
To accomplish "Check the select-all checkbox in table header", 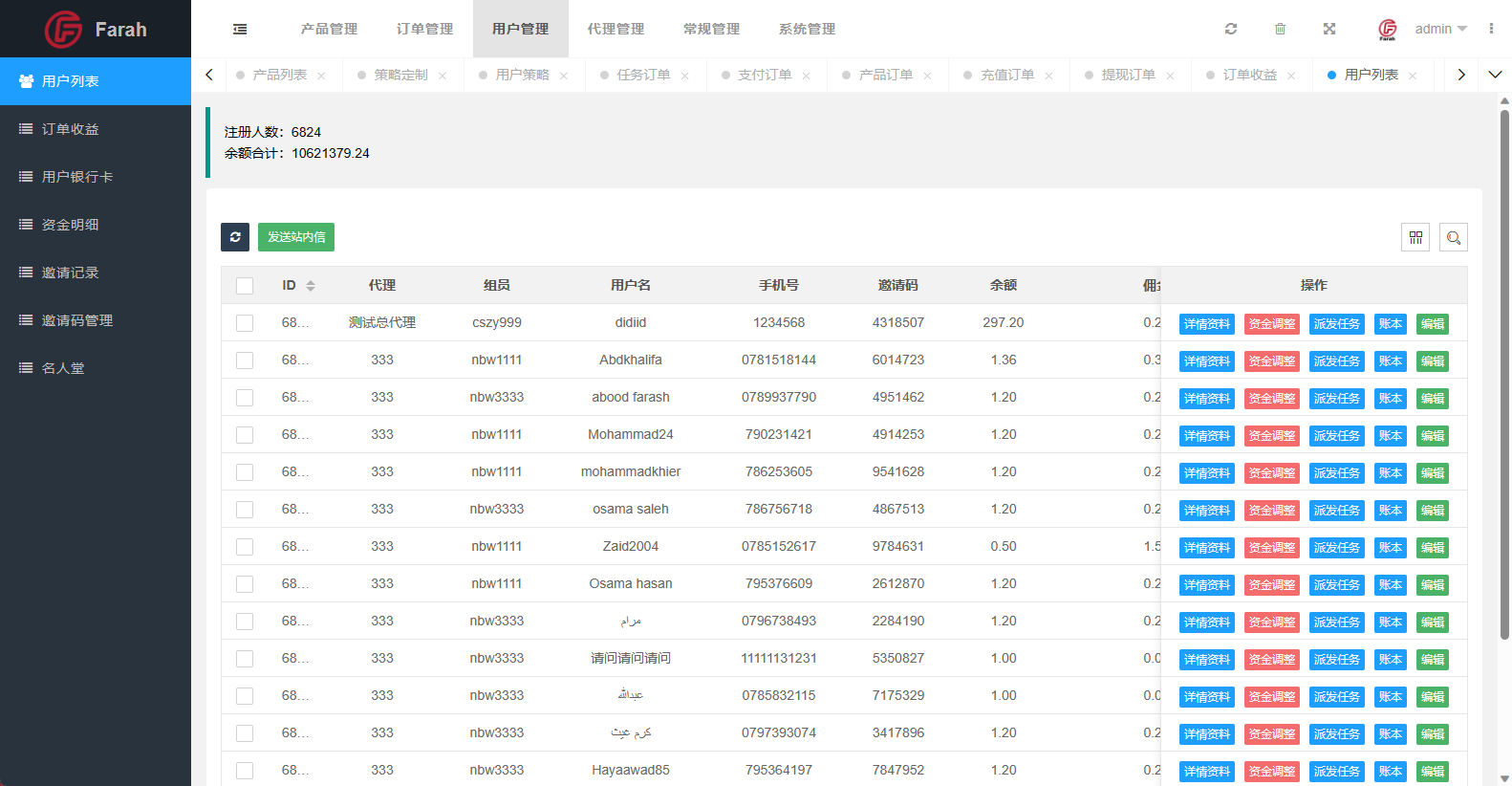I will (x=245, y=286).
